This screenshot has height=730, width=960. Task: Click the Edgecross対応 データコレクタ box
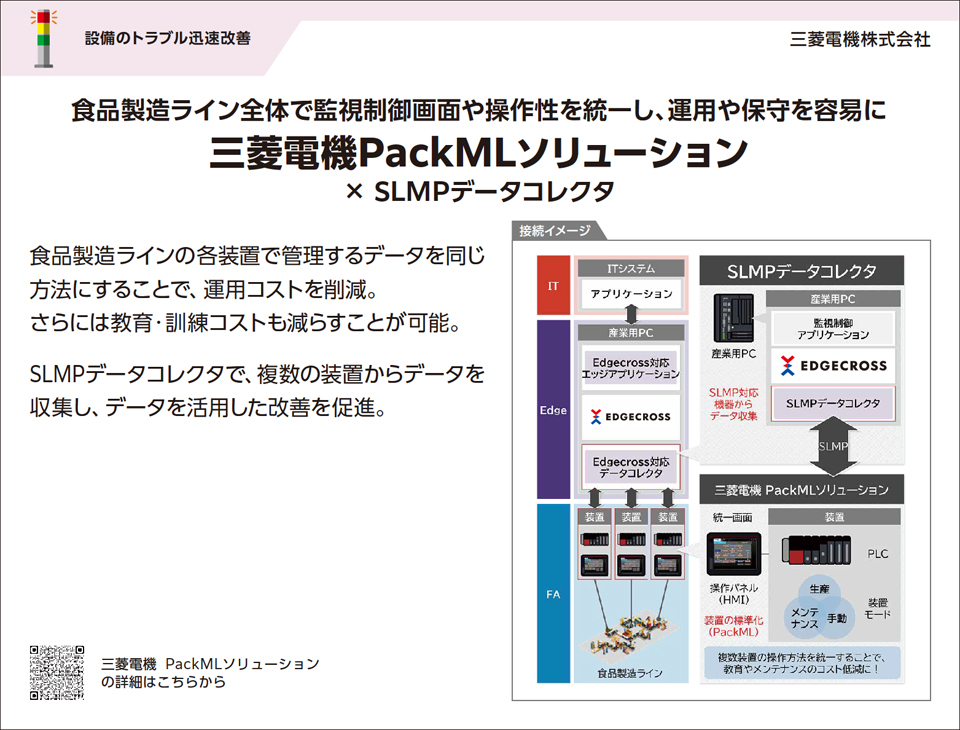coord(630,467)
